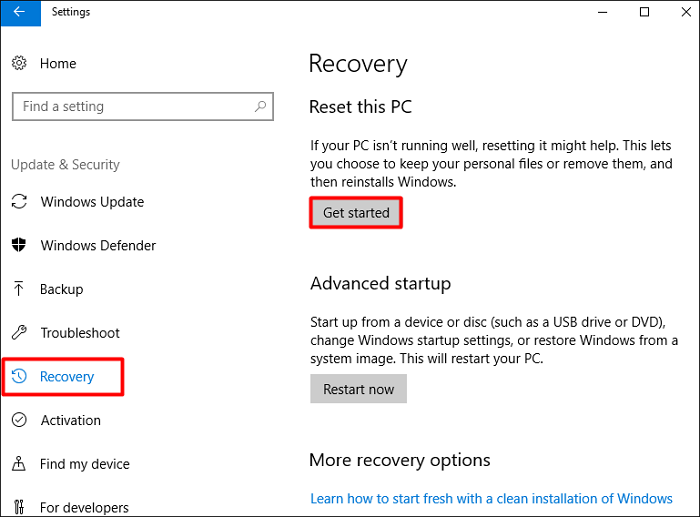Click the Windows Defender shield icon
This screenshot has height=517, width=700.
coord(19,246)
